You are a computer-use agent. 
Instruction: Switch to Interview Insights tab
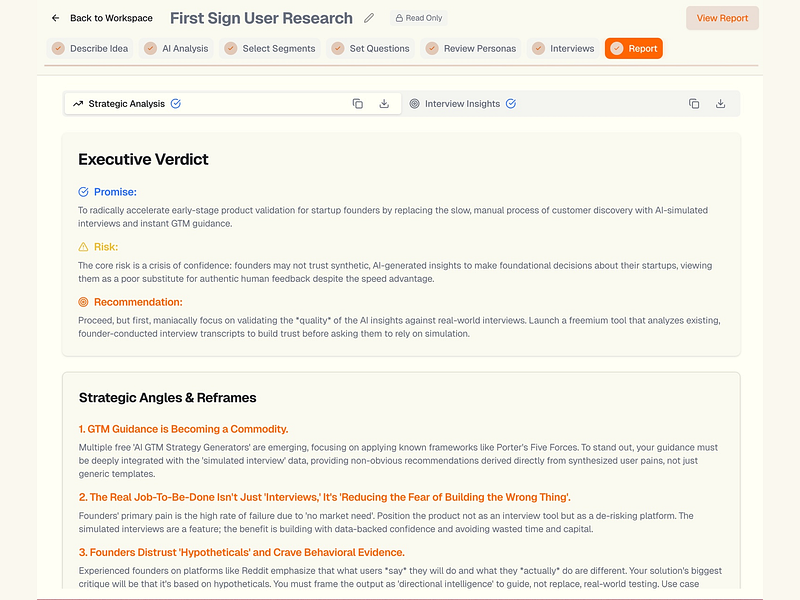pos(570,104)
